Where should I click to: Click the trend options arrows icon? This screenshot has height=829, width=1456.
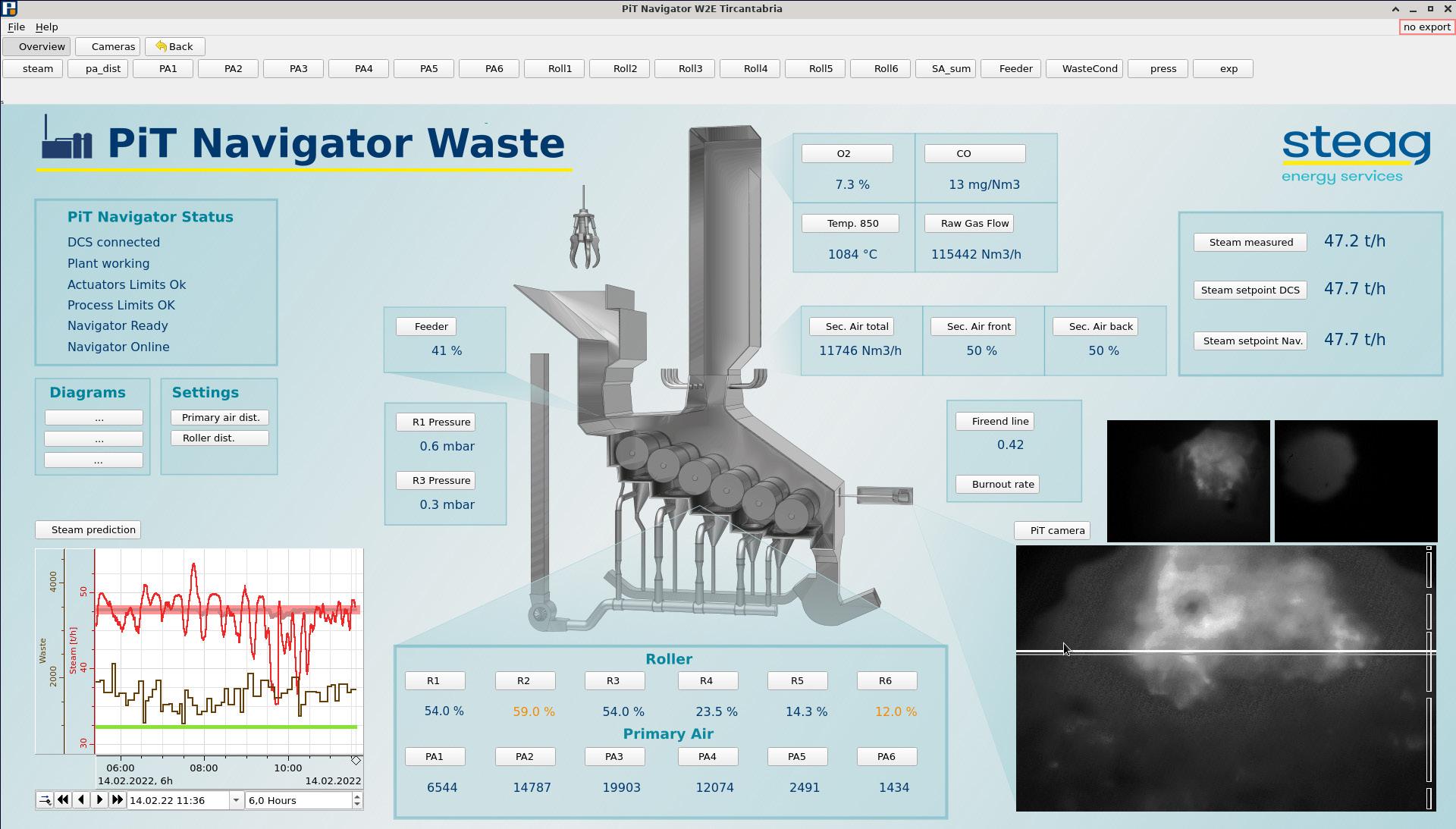[45, 800]
